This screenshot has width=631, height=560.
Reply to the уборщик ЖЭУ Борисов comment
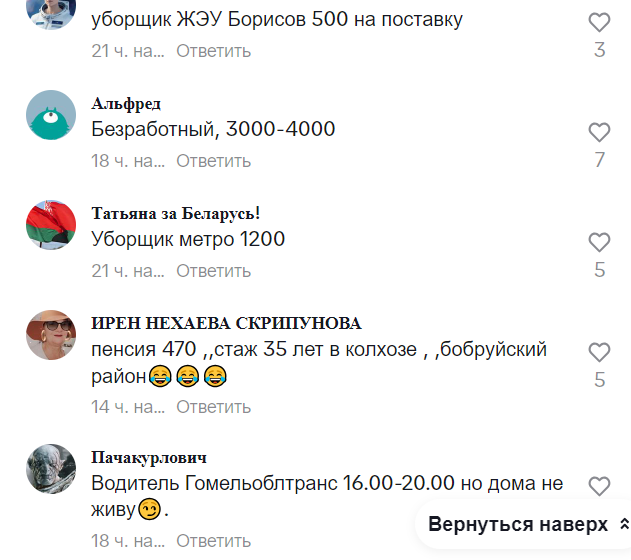coord(213,51)
